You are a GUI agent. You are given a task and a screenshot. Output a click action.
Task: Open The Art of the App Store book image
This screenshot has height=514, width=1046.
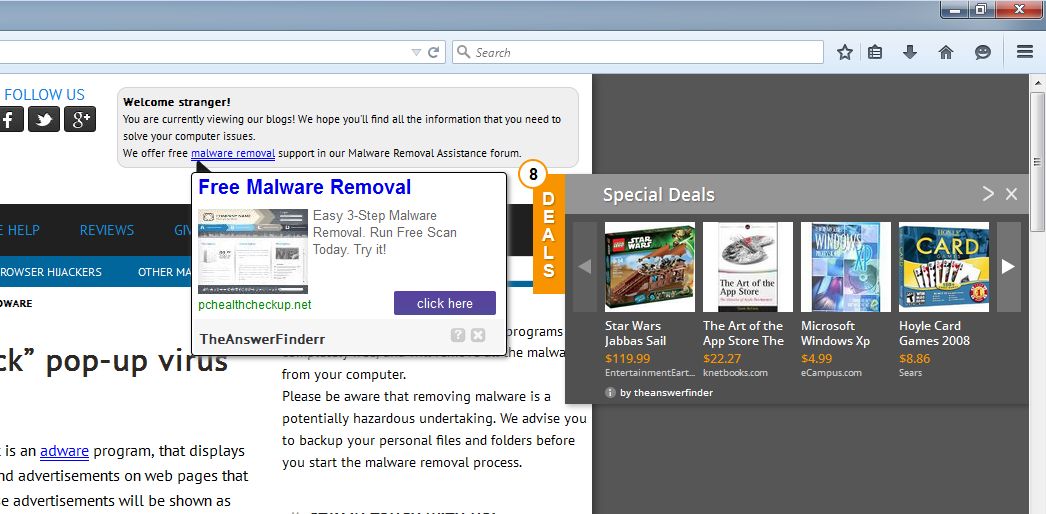[x=748, y=267]
